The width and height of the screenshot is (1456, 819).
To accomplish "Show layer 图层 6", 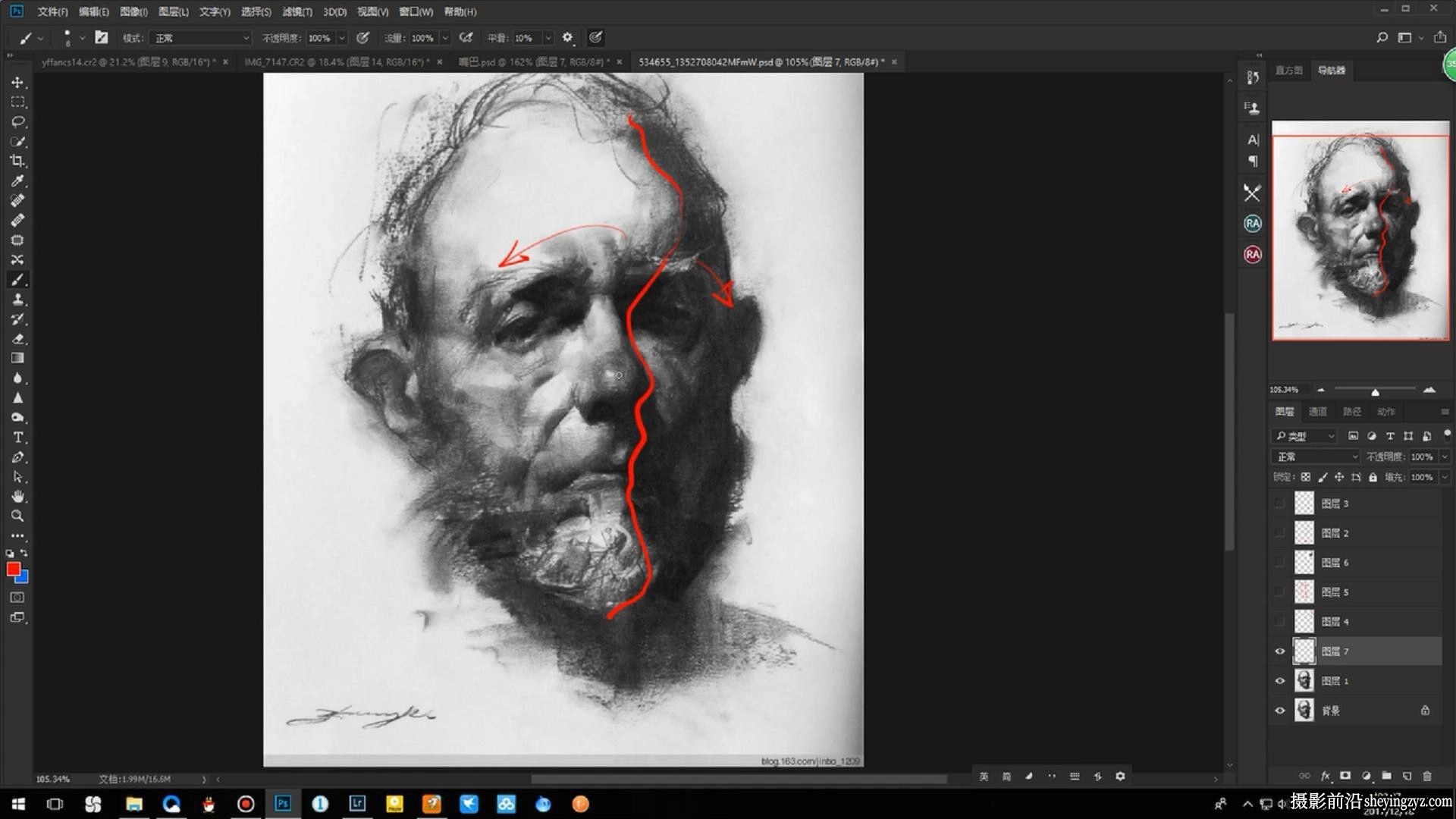I will [x=1280, y=563].
